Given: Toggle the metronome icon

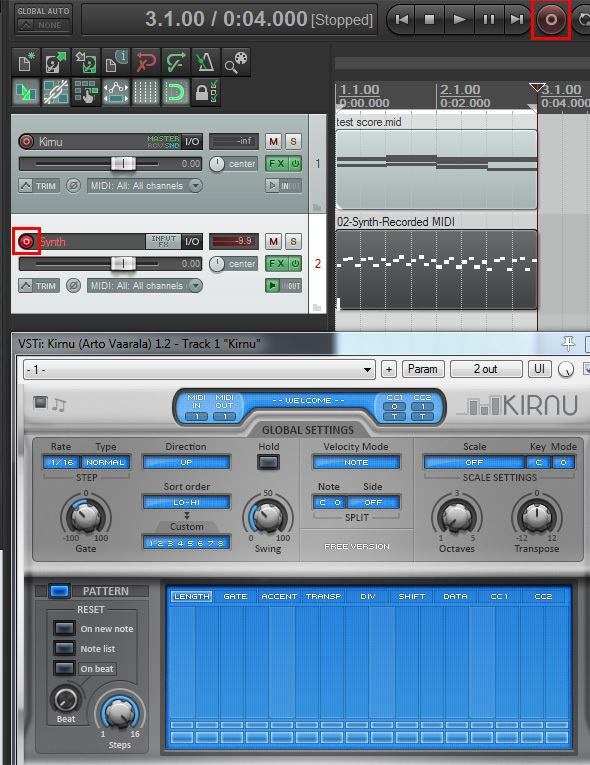Looking at the screenshot, I should [205, 62].
